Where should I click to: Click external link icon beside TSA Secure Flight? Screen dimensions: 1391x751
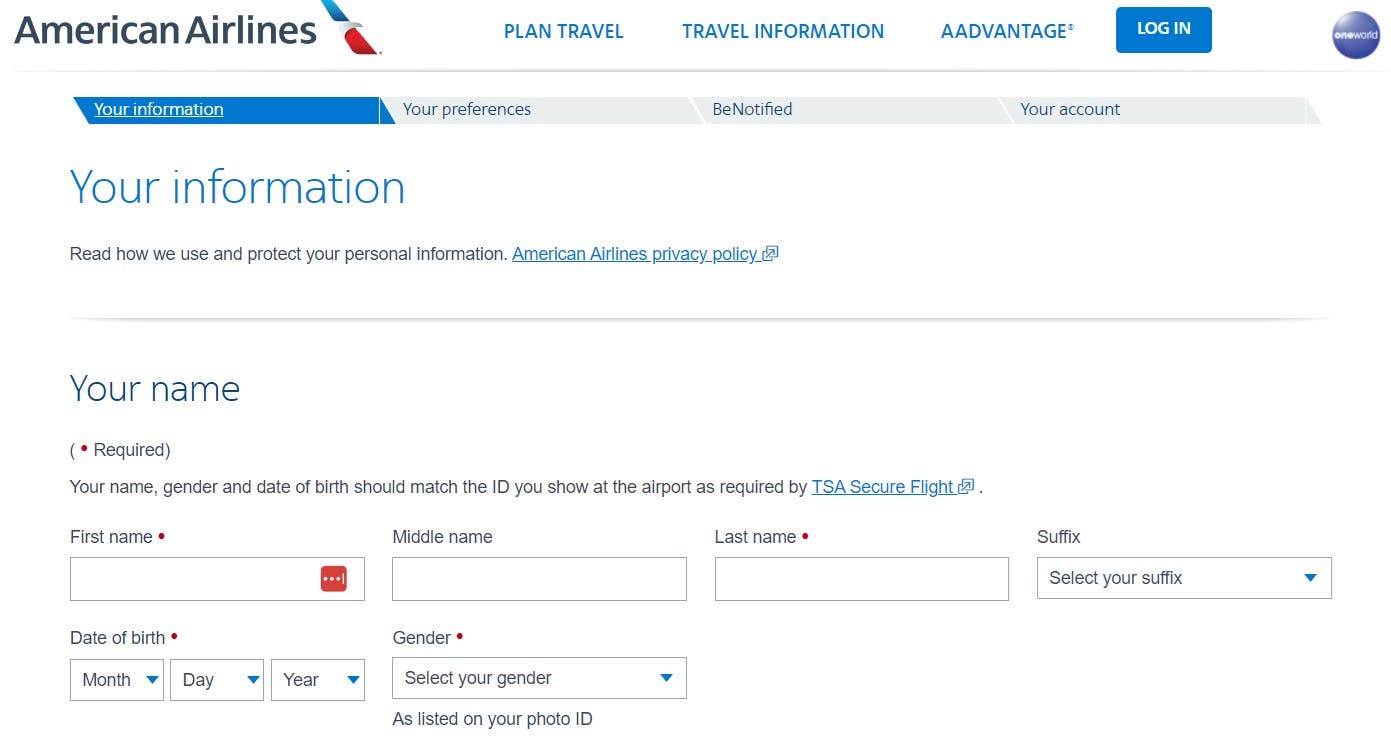pyautogui.click(x=966, y=487)
